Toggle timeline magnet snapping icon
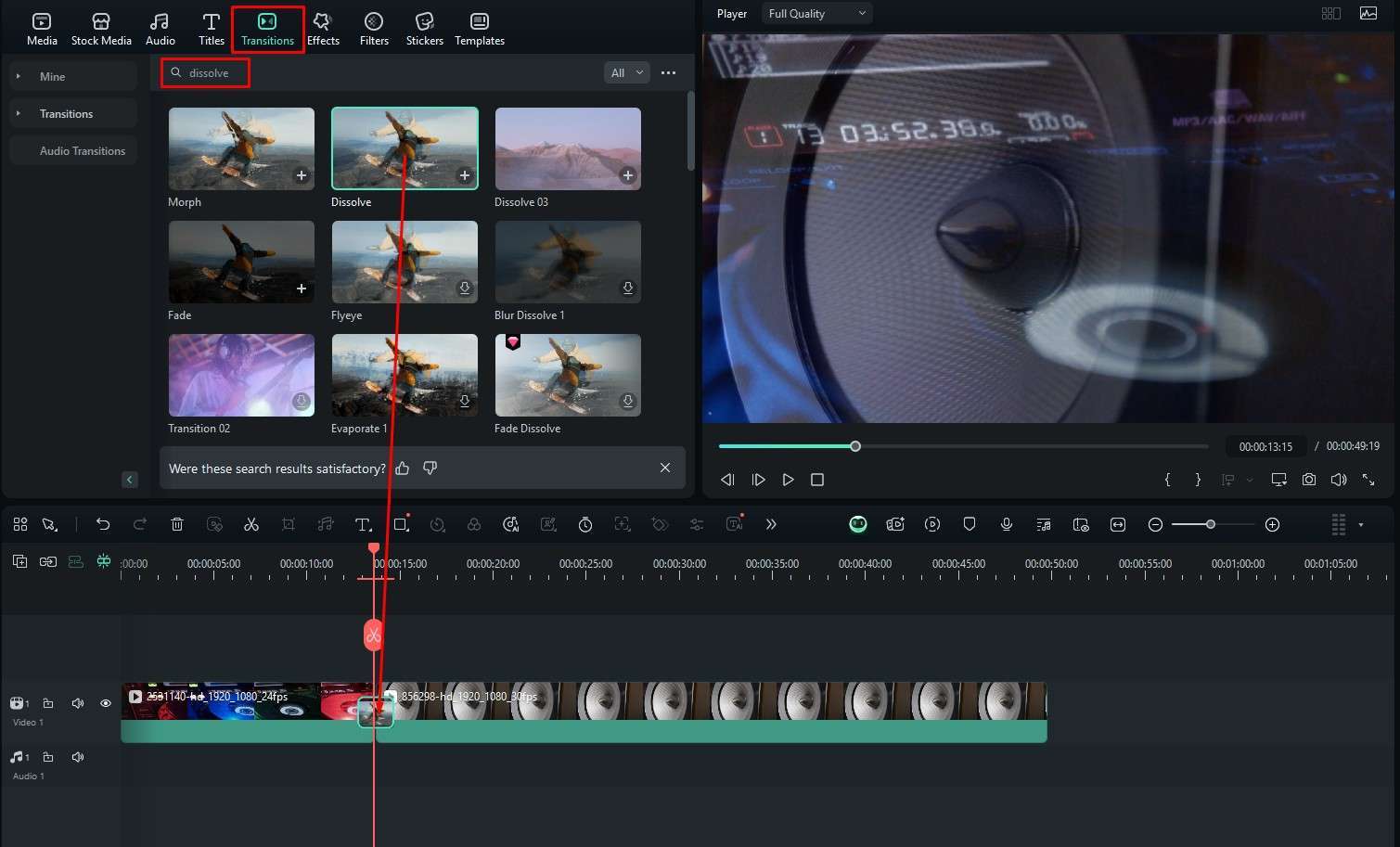This screenshot has height=847, width=1400. click(x=104, y=561)
